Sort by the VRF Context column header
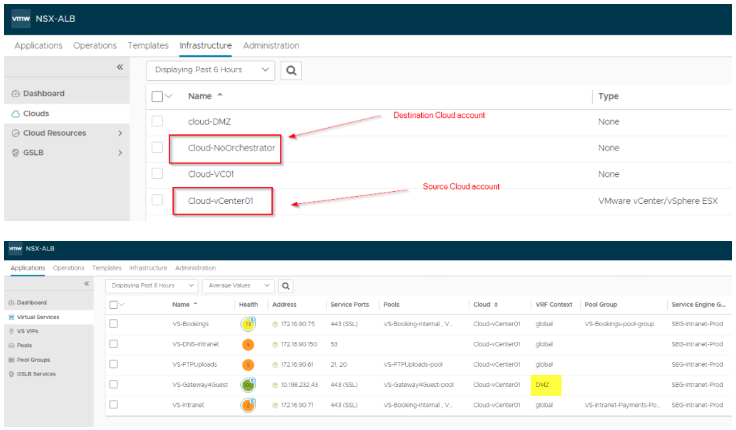This screenshot has width=736, height=430. [555, 304]
